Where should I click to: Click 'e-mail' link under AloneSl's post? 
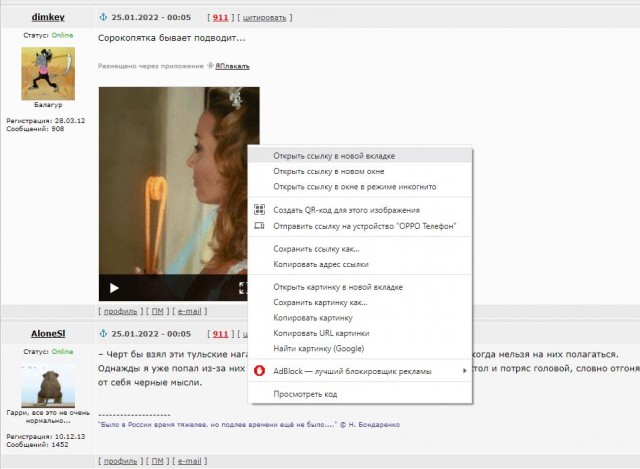click(x=190, y=461)
